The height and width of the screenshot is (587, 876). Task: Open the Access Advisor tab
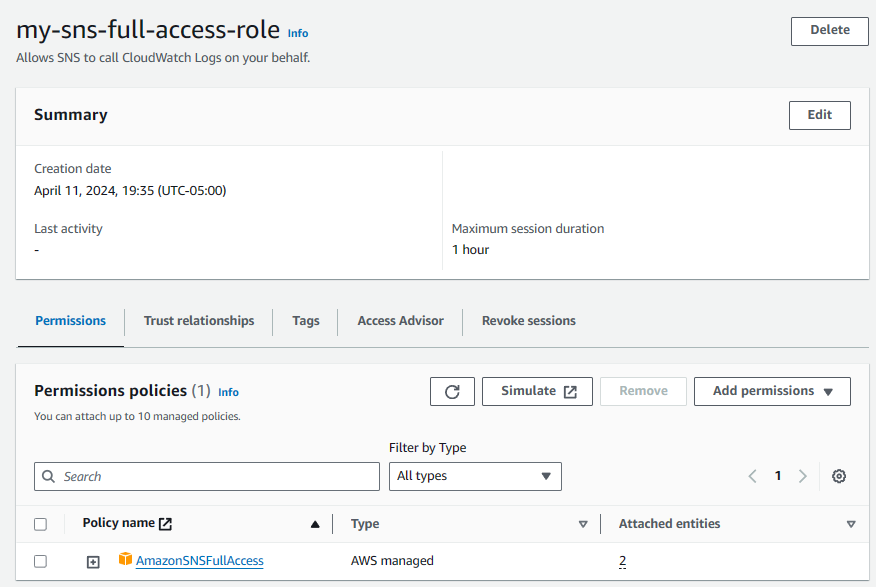tap(401, 321)
